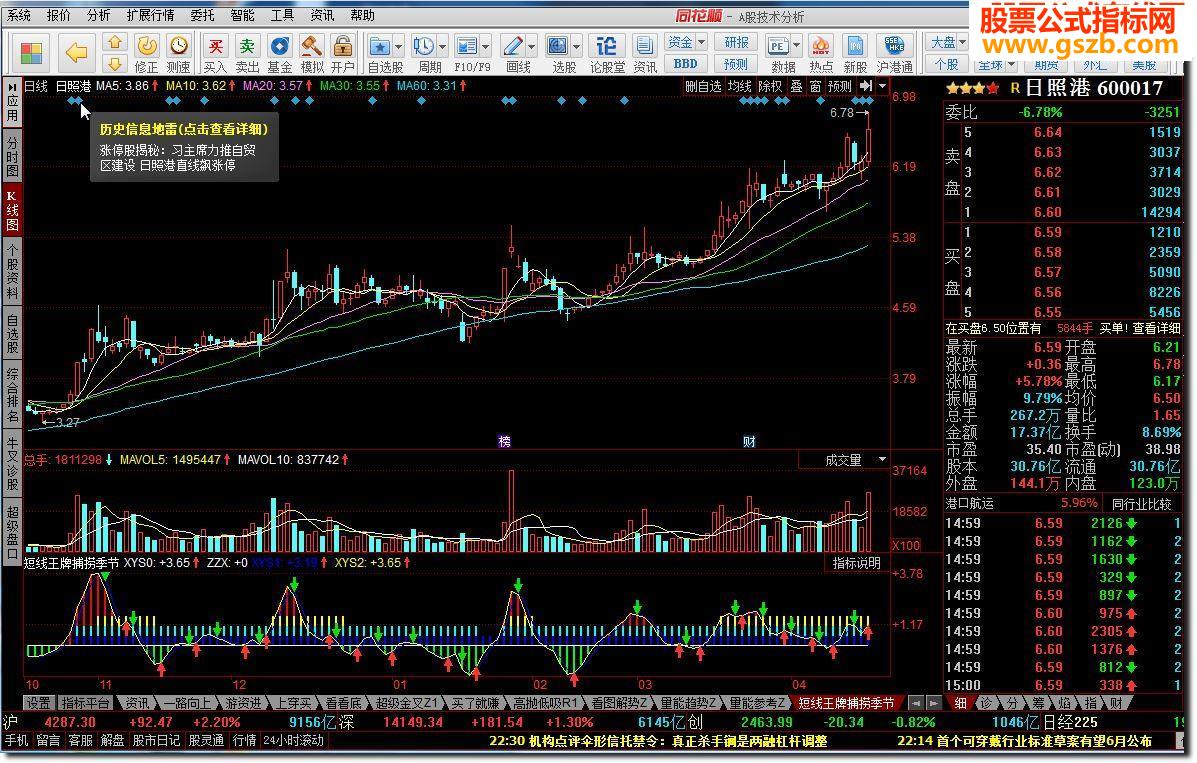Open the 指标平台 indicator platform tab
The image size is (1197, 763).
pyautogui.click(x=86, y=703)
